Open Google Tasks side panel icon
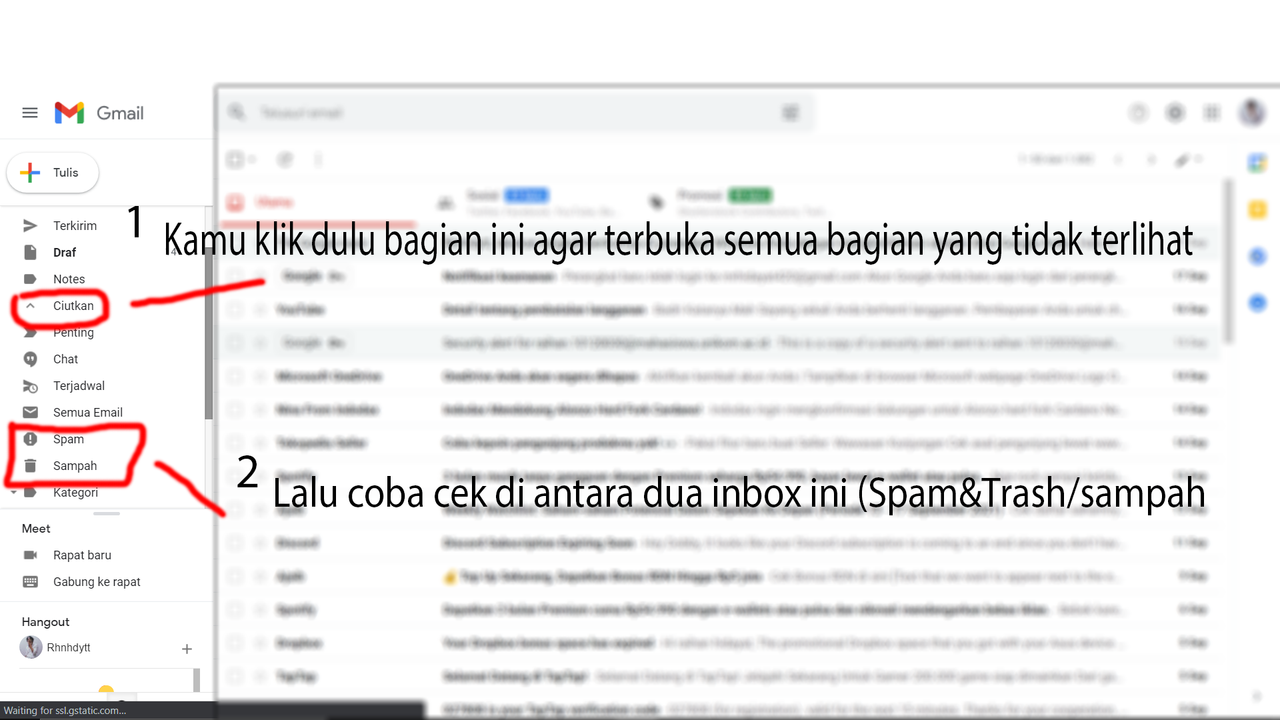This screenshot has width=1280, height=720. coord(1257,256)
